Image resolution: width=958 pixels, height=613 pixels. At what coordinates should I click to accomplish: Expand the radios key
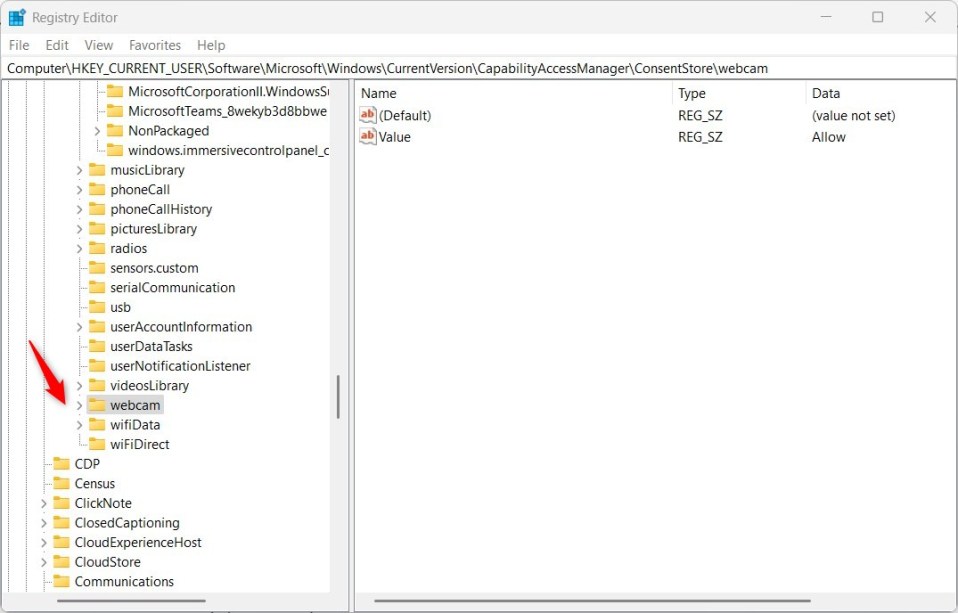click(79, 249)
